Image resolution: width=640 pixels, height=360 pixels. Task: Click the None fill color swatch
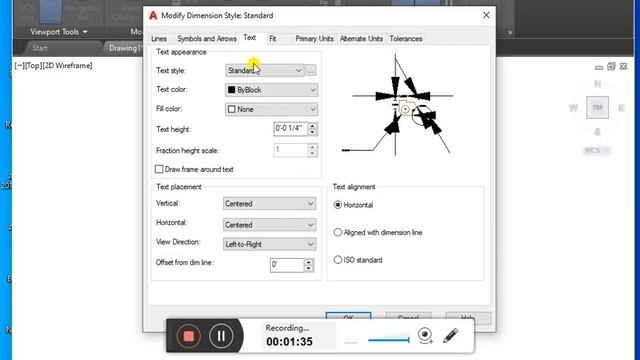[231, 109]
